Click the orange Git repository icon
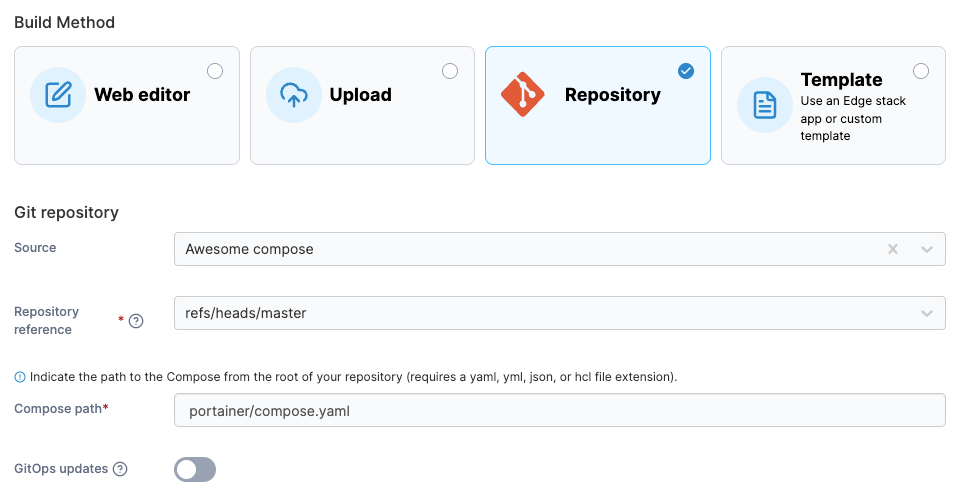Screen dimensions: 958x497 click(x=522, y=95)
